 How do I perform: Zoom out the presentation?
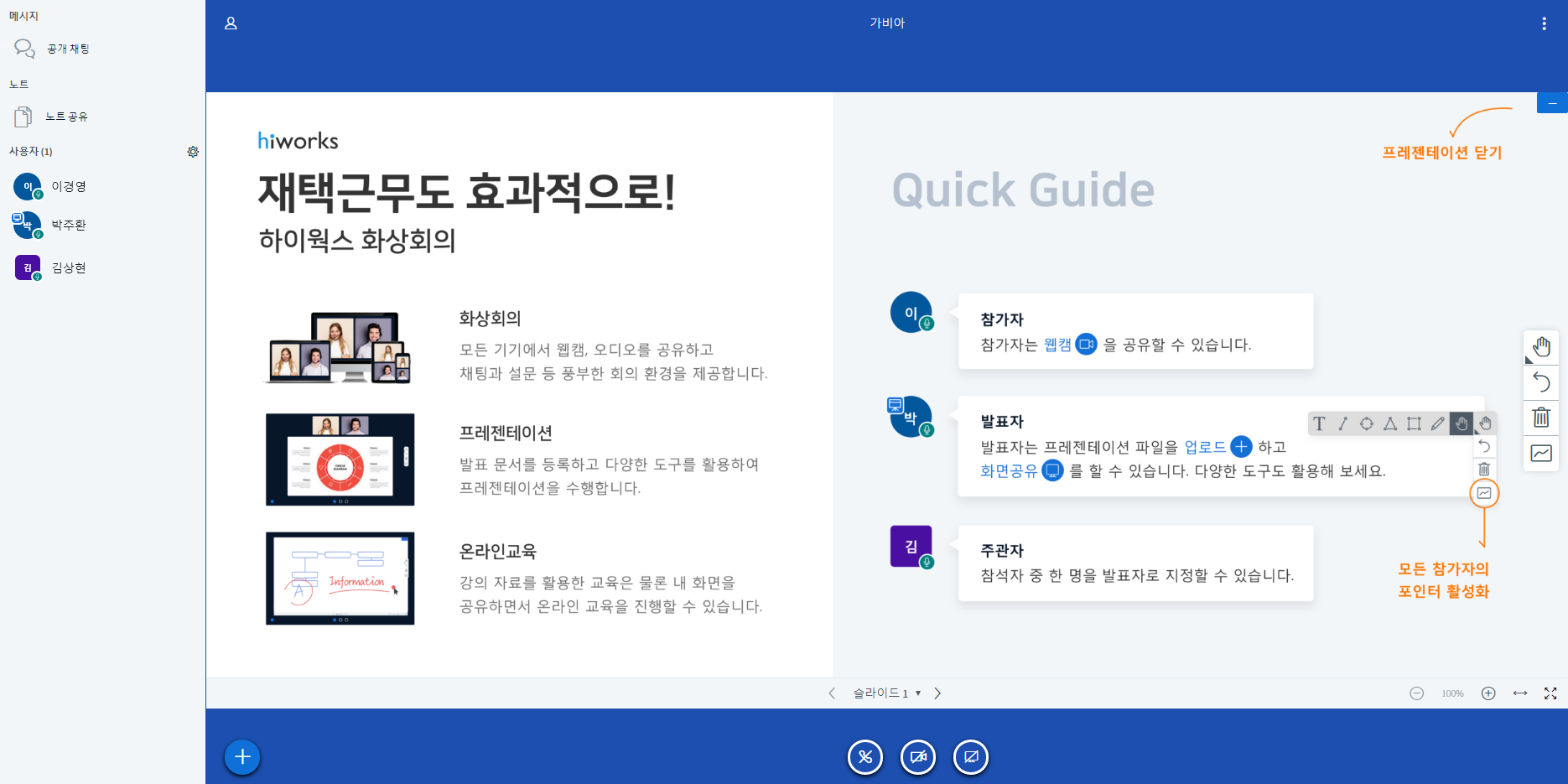[1416, 693]
